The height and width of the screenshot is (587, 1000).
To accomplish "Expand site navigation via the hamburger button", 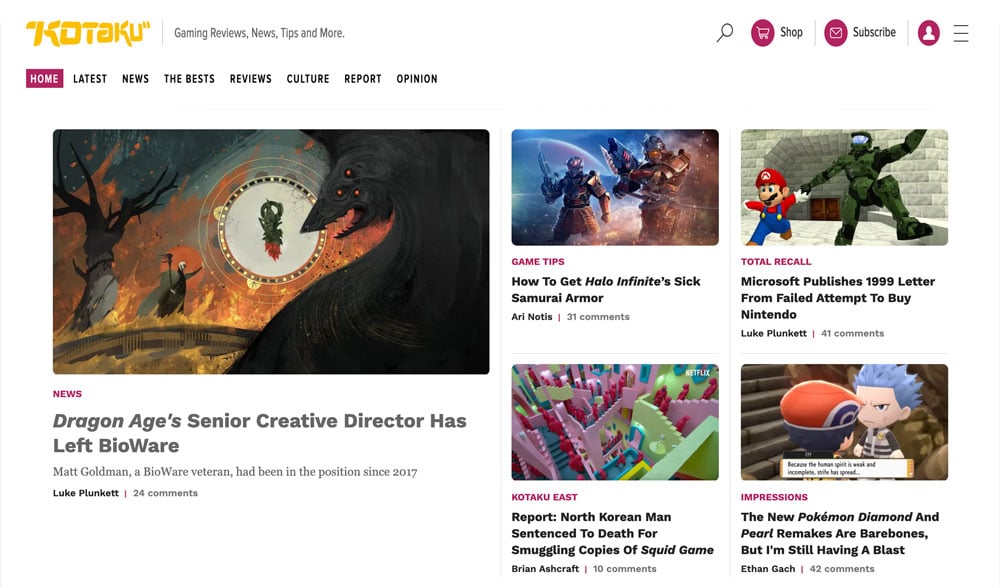I will click(x=961, y=31).
